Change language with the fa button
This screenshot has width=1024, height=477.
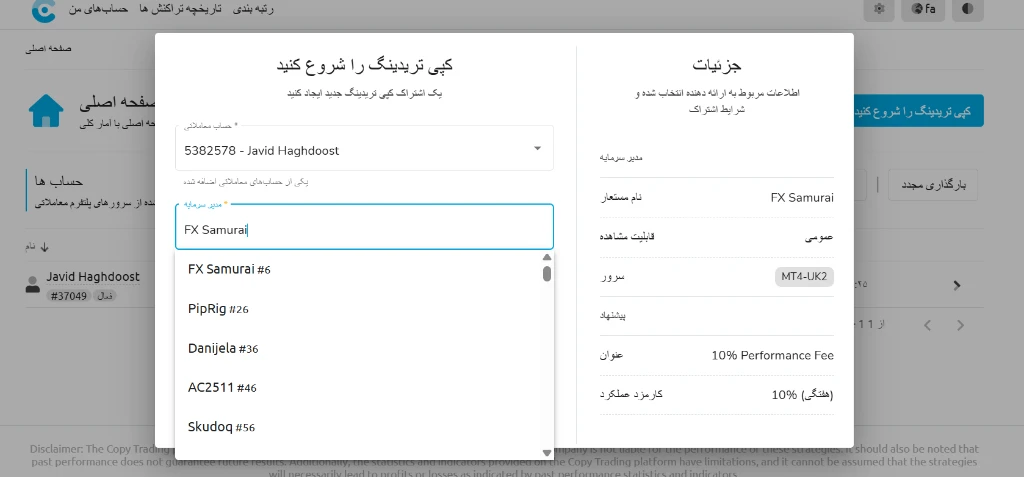click(x=923, y=9)
